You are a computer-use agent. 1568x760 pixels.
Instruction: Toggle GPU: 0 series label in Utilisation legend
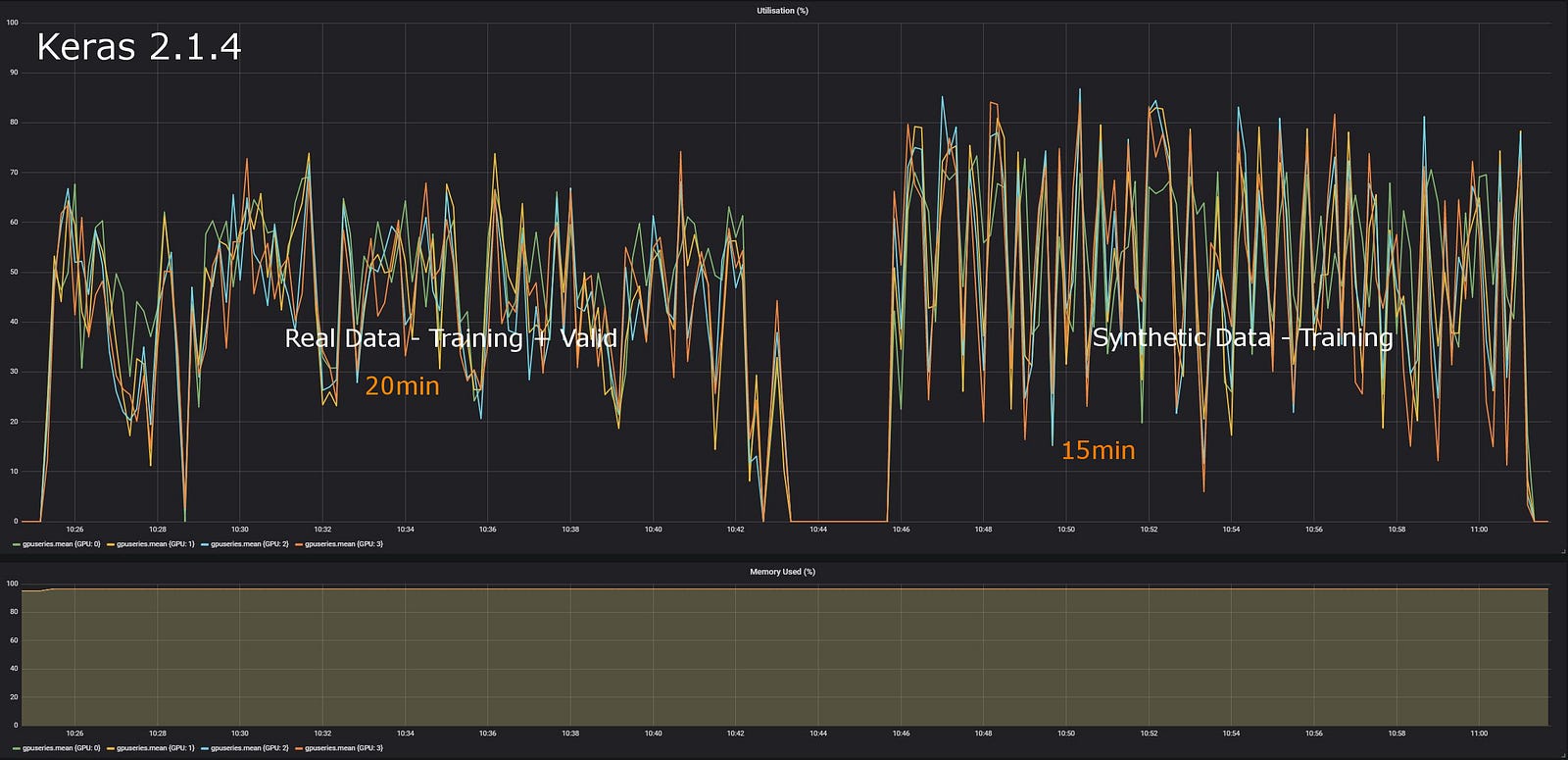click(62, 544)
